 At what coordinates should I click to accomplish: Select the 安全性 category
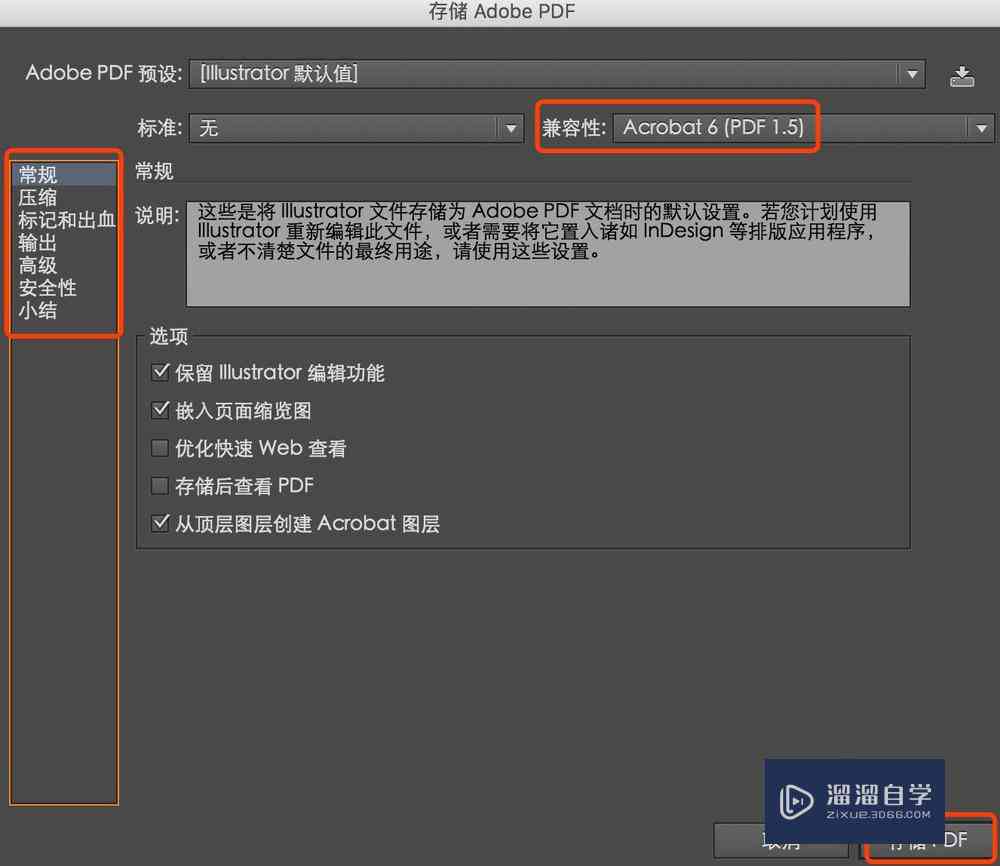64,288
